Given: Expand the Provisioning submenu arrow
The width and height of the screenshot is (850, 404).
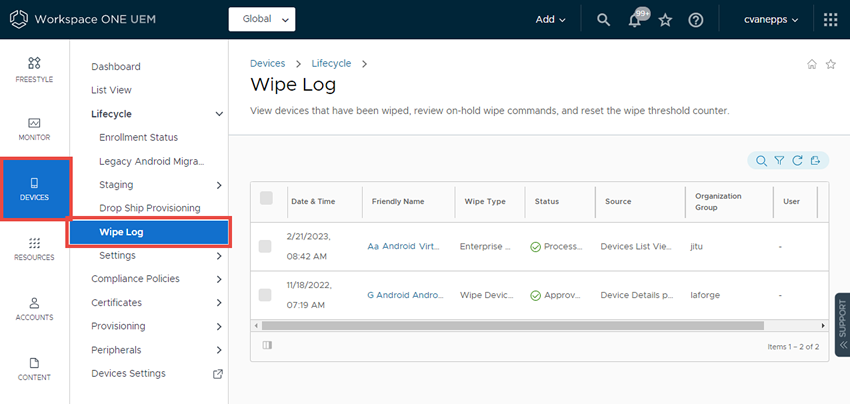Looking at the screenshot, I should (219, 326).
